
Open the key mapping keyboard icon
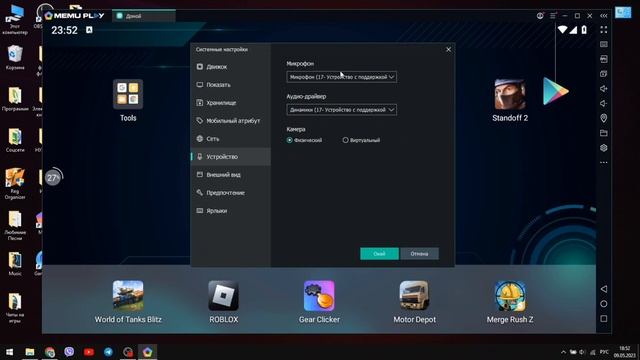pyautogui.click(x=604, y=44)
